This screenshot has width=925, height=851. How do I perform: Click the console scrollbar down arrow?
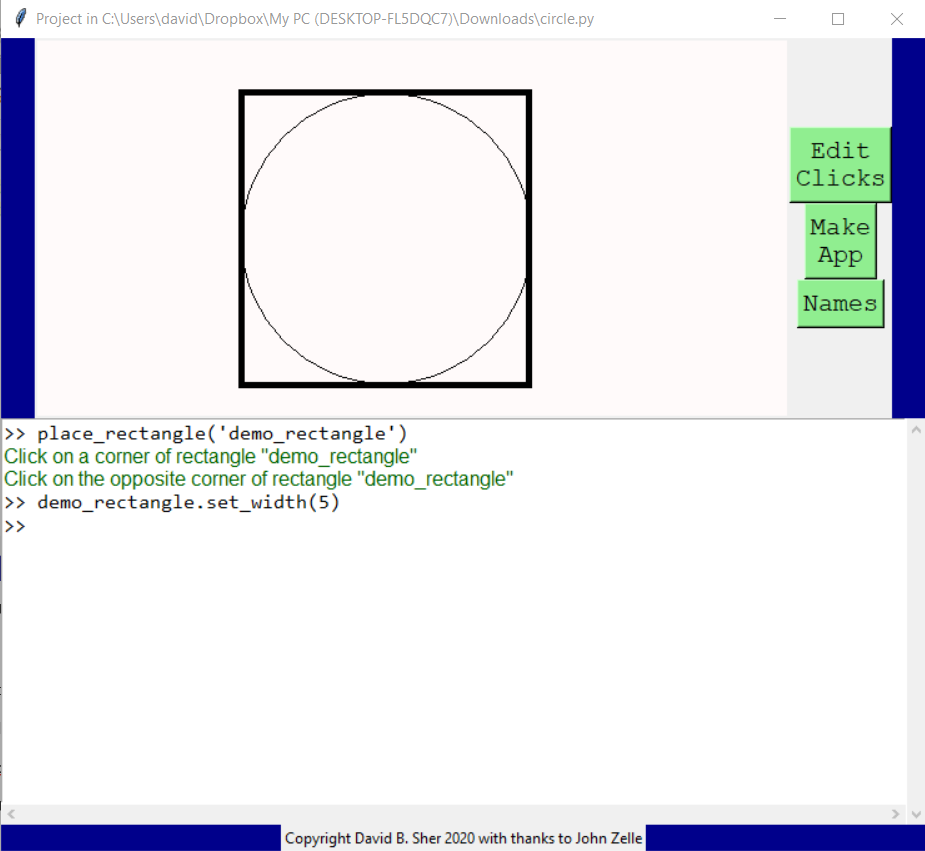[916, 814]
